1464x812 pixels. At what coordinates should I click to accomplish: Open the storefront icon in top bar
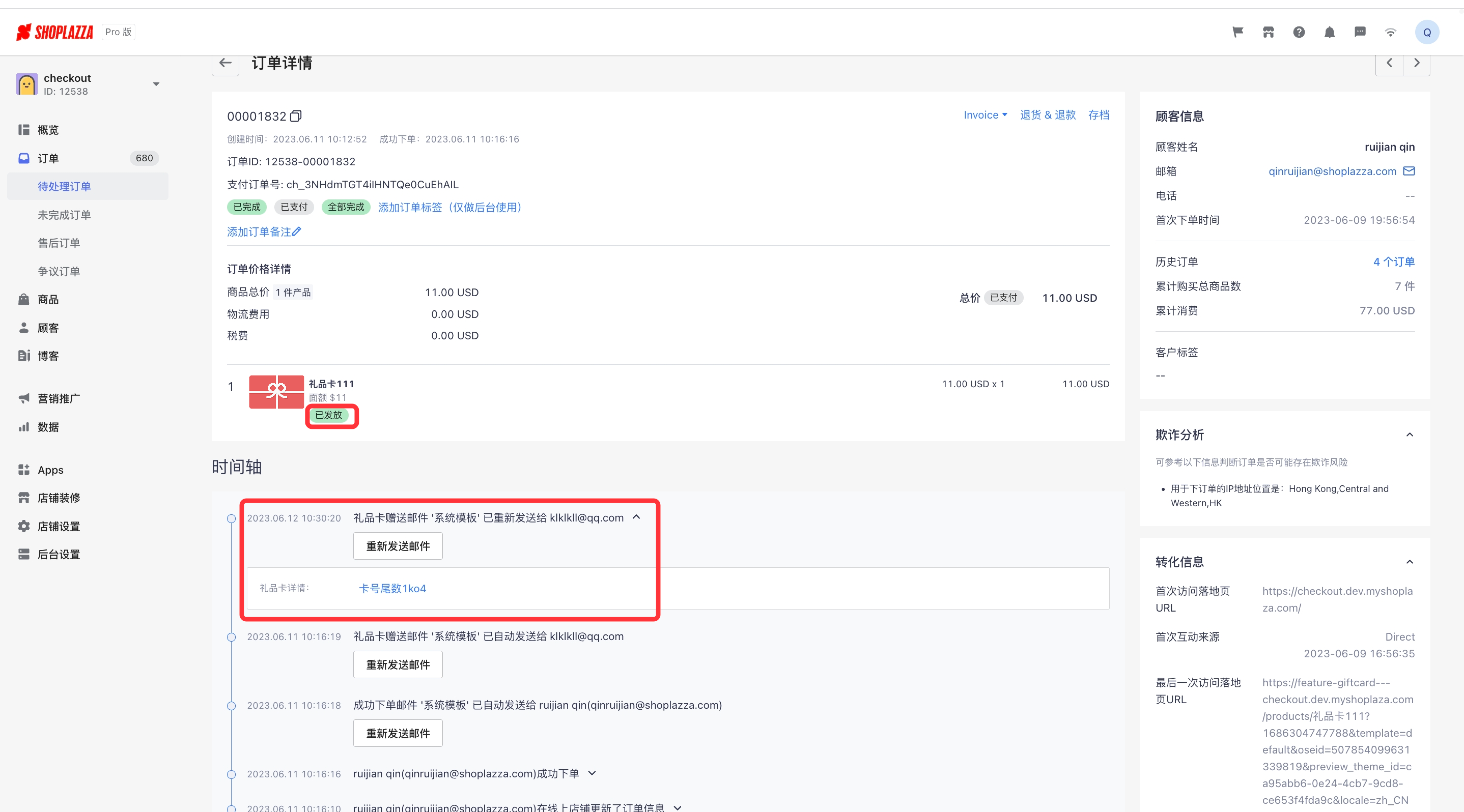[1269, 32]
